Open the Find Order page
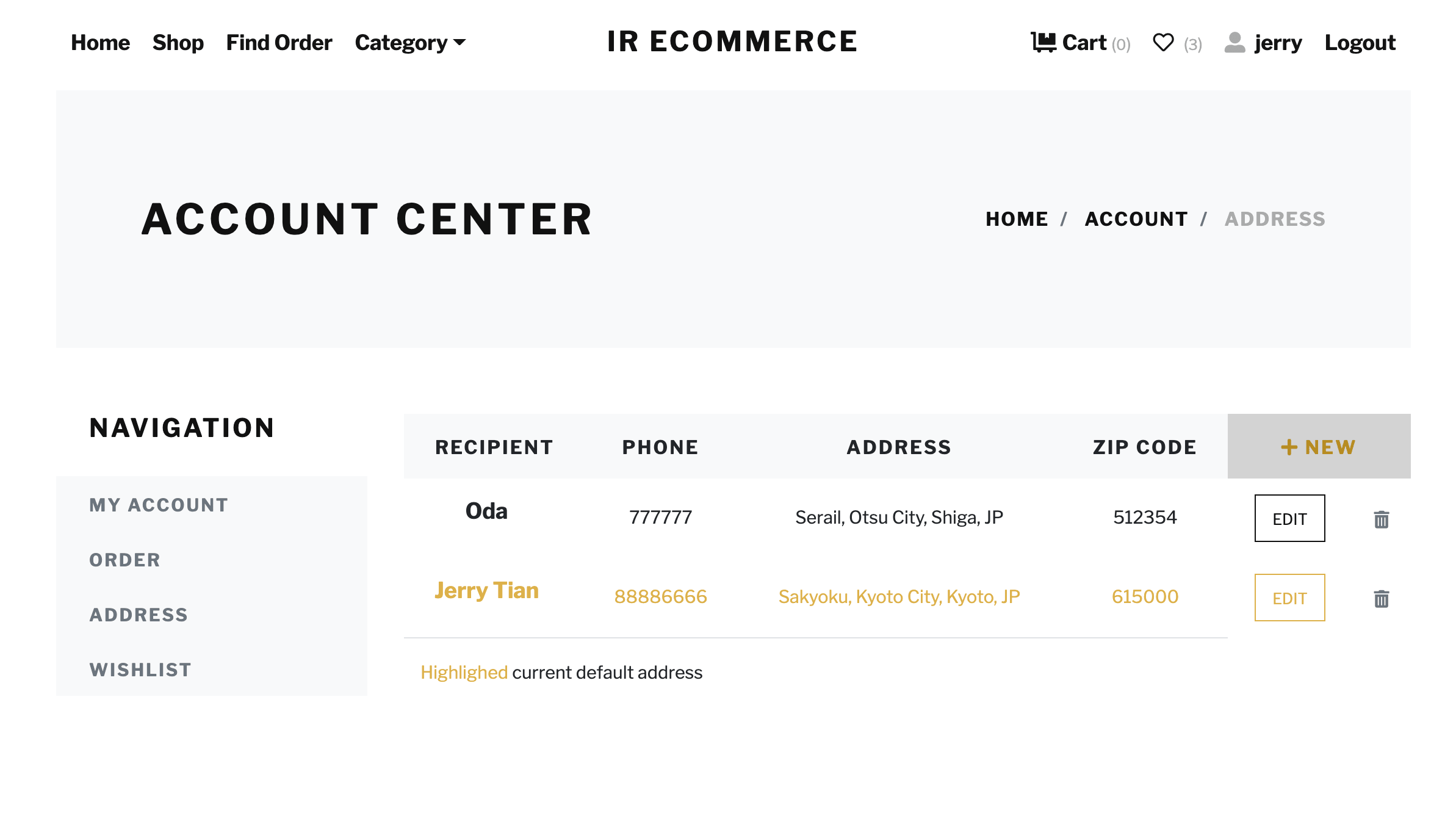 pyautogui.click(x=279, y=43)
